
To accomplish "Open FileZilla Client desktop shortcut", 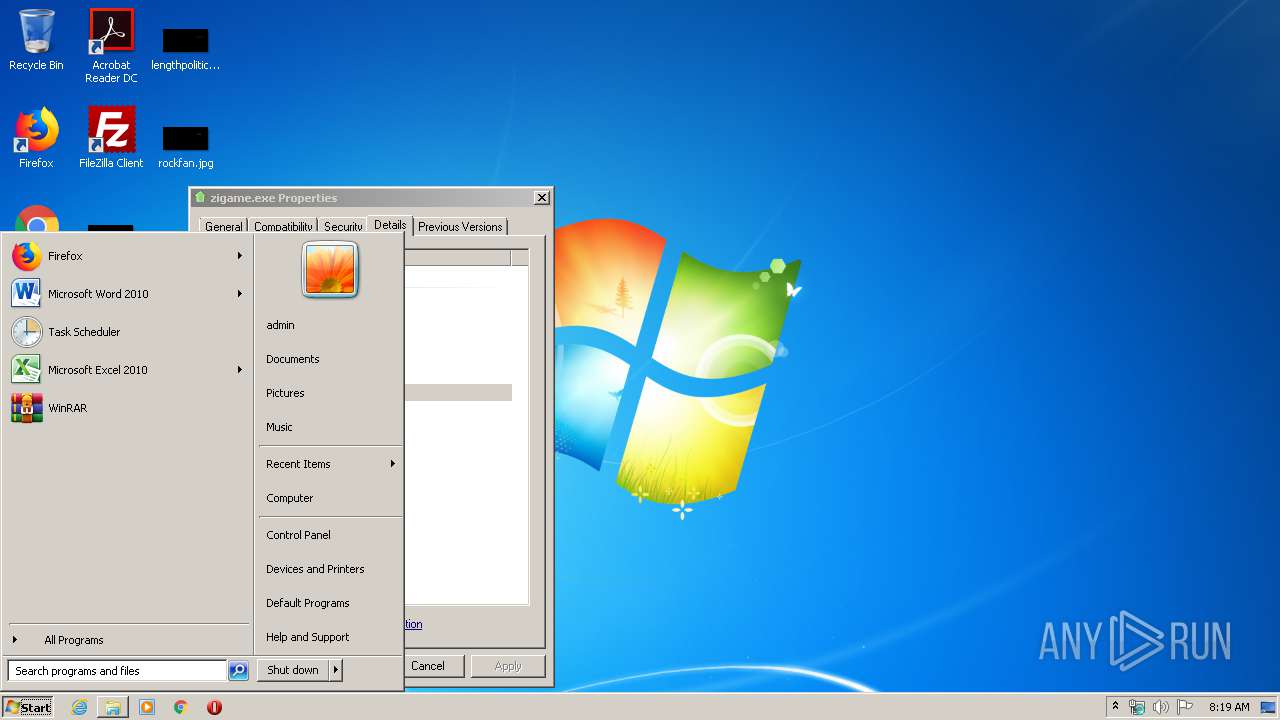I will [x=111, y=138].
